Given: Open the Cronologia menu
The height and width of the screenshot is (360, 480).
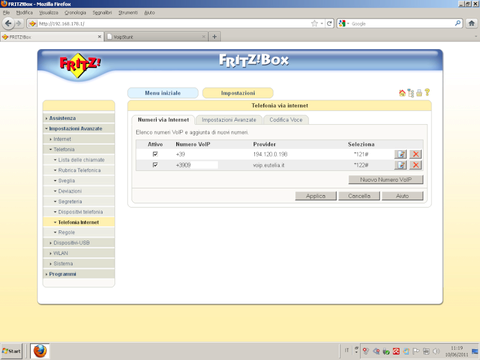Looking at the screenshot, I should pos(75,13).
